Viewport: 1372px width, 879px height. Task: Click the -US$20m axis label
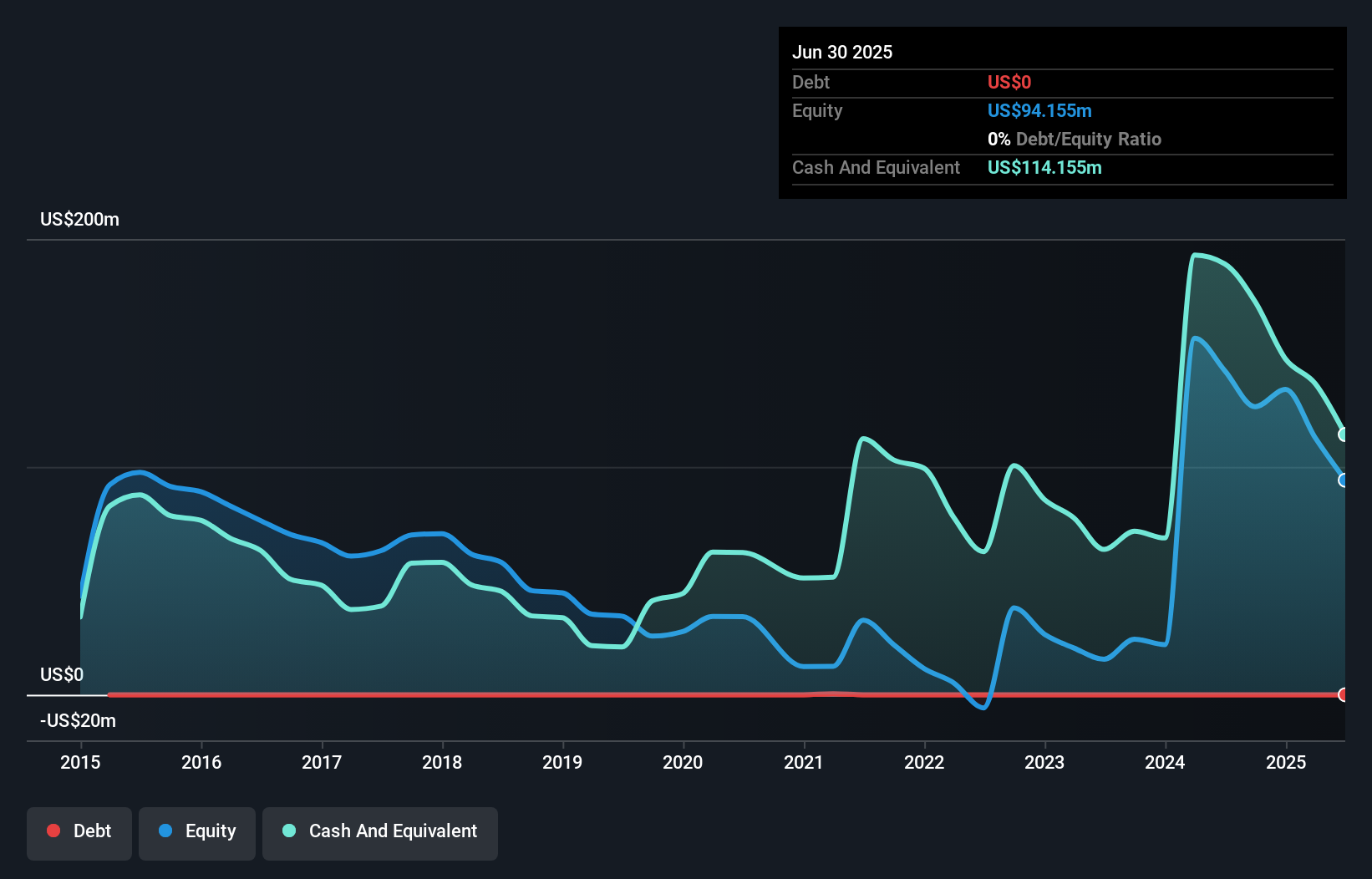click(x=78, y=720)
